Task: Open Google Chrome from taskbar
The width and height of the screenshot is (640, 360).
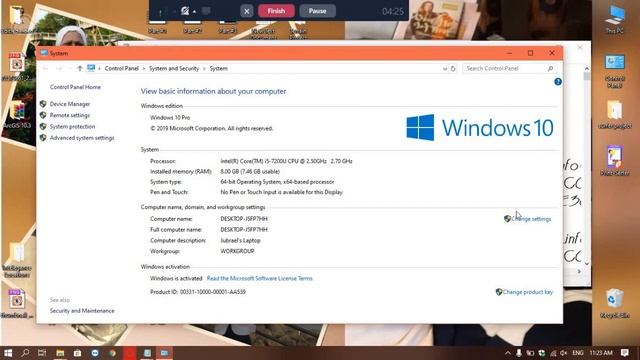Action: 112,353
